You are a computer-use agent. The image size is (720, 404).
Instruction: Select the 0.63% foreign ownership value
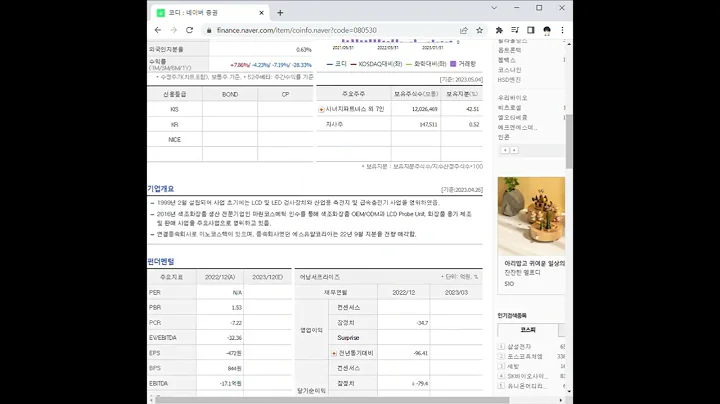click(x=304, y=50)
